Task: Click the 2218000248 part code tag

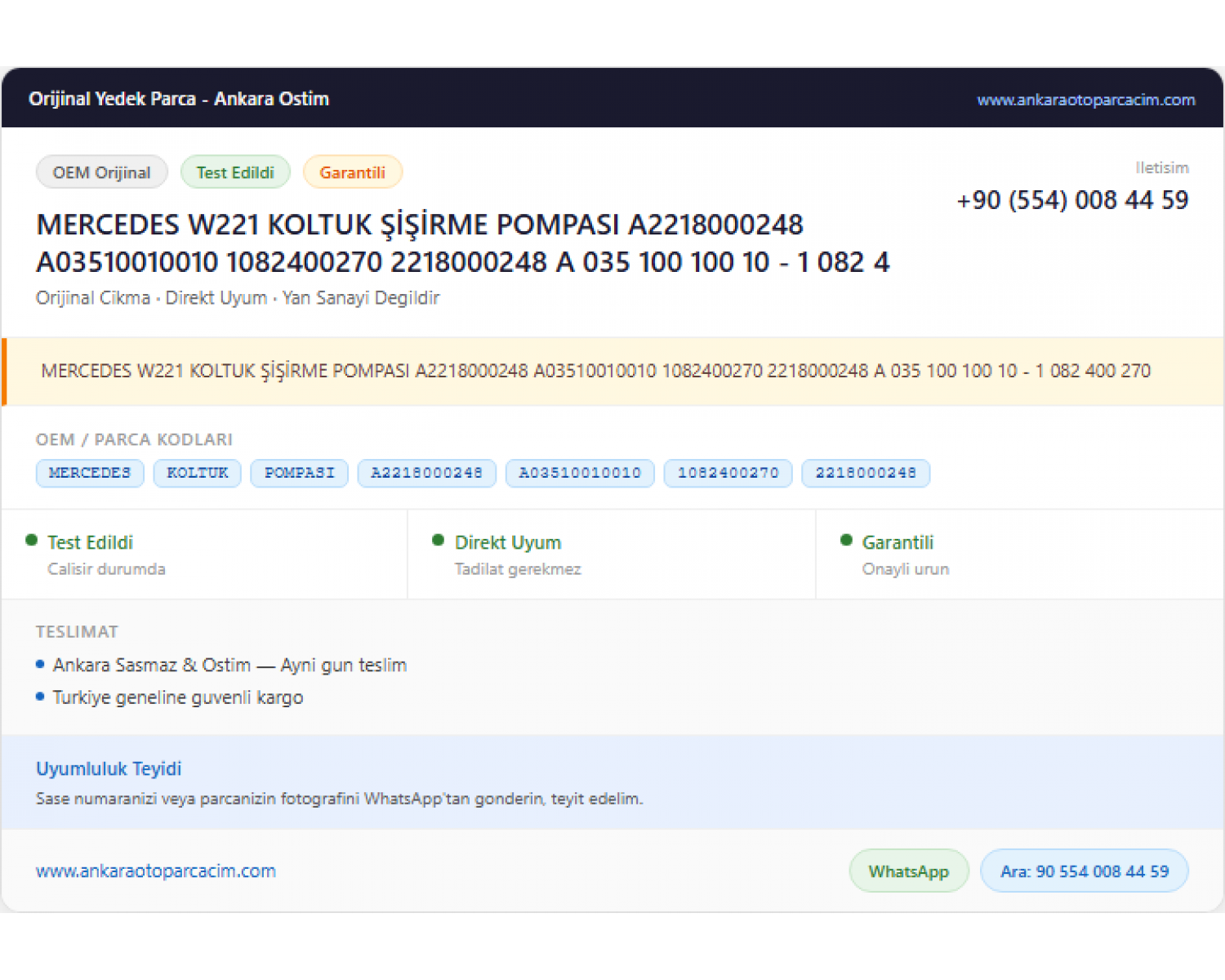Action: (x=866, y=473)
